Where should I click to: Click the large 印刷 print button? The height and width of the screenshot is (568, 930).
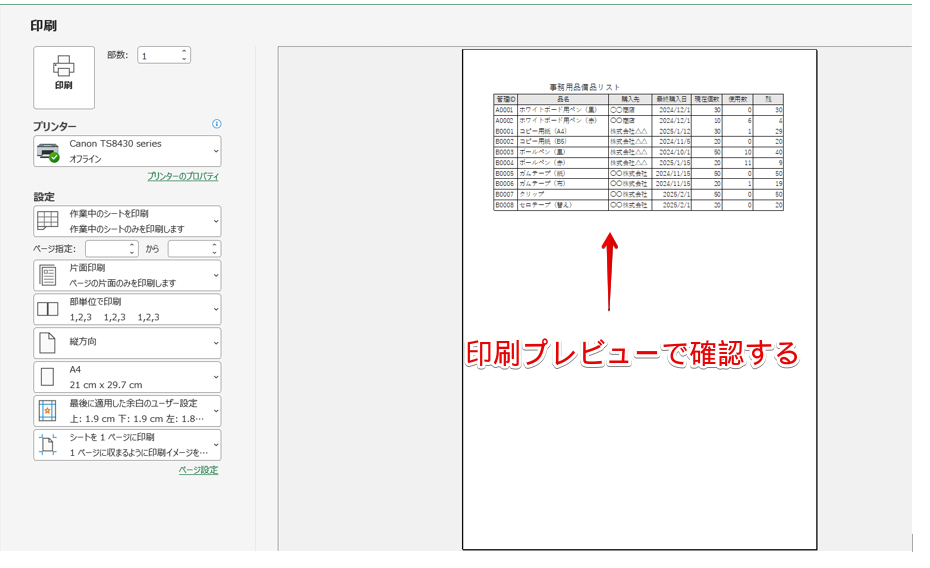coord(63,78)
